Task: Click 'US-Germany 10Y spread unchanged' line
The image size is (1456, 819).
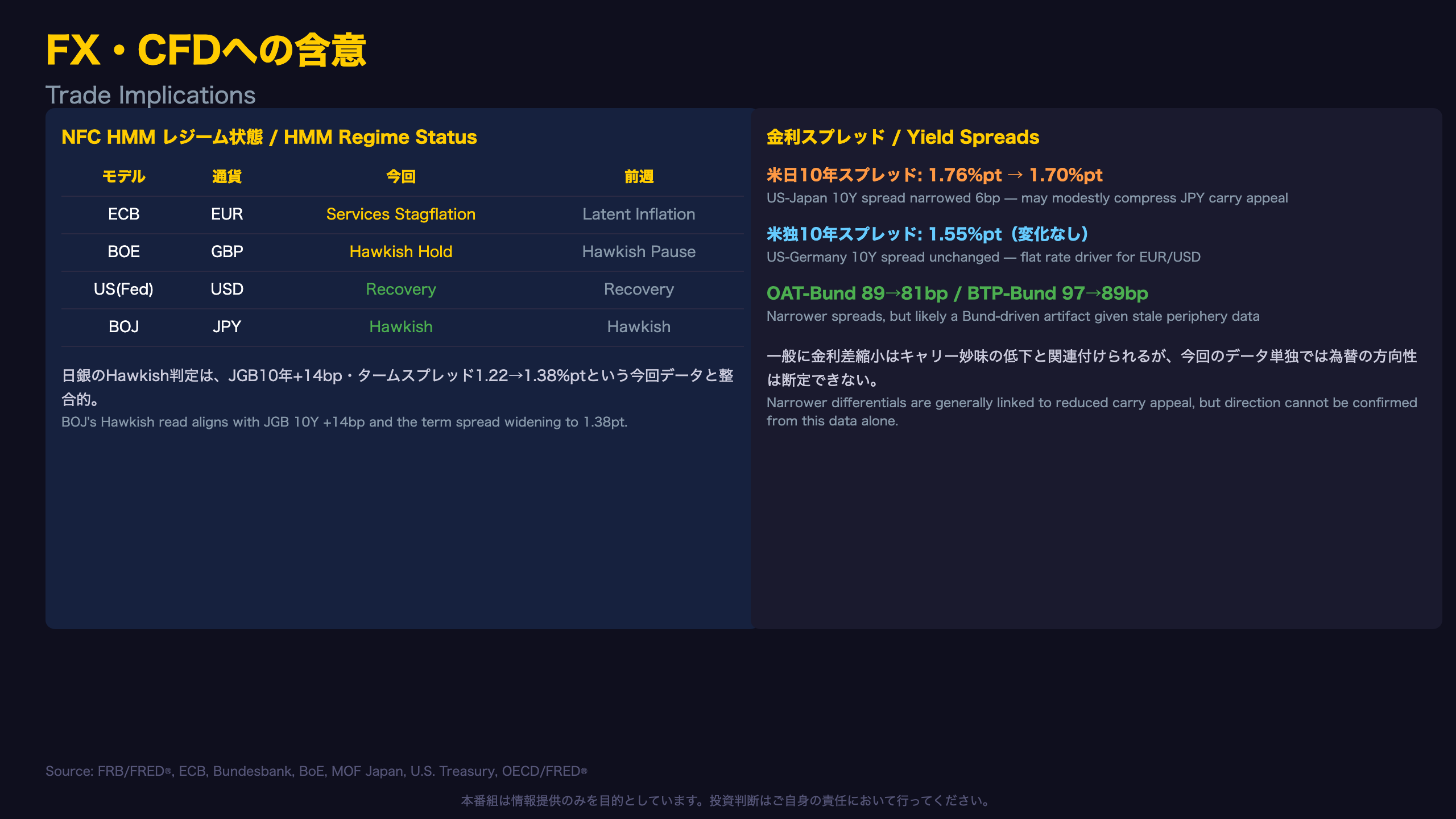Action: tap(983, 257)
